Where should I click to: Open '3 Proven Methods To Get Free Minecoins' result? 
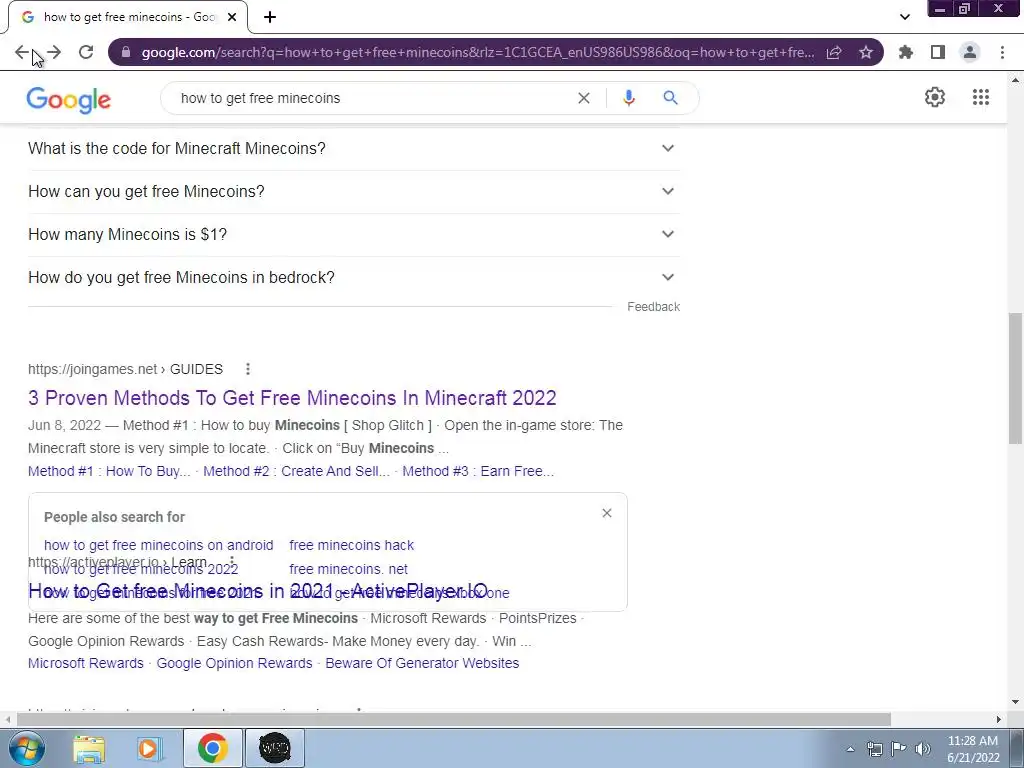pyautogui.click(x=292, y=398)
